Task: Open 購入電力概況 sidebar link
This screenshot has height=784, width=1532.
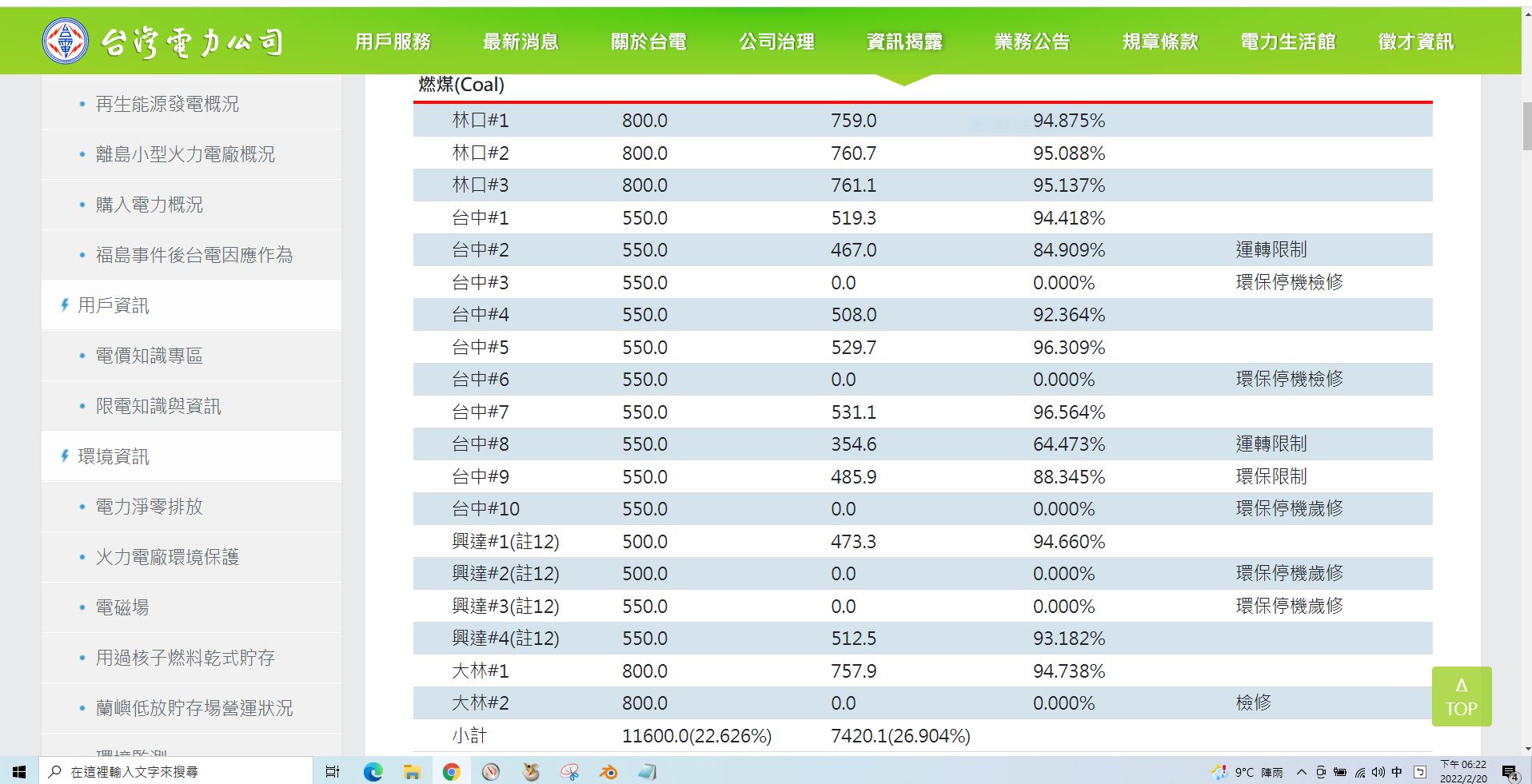Action: [x=150, y=205]
